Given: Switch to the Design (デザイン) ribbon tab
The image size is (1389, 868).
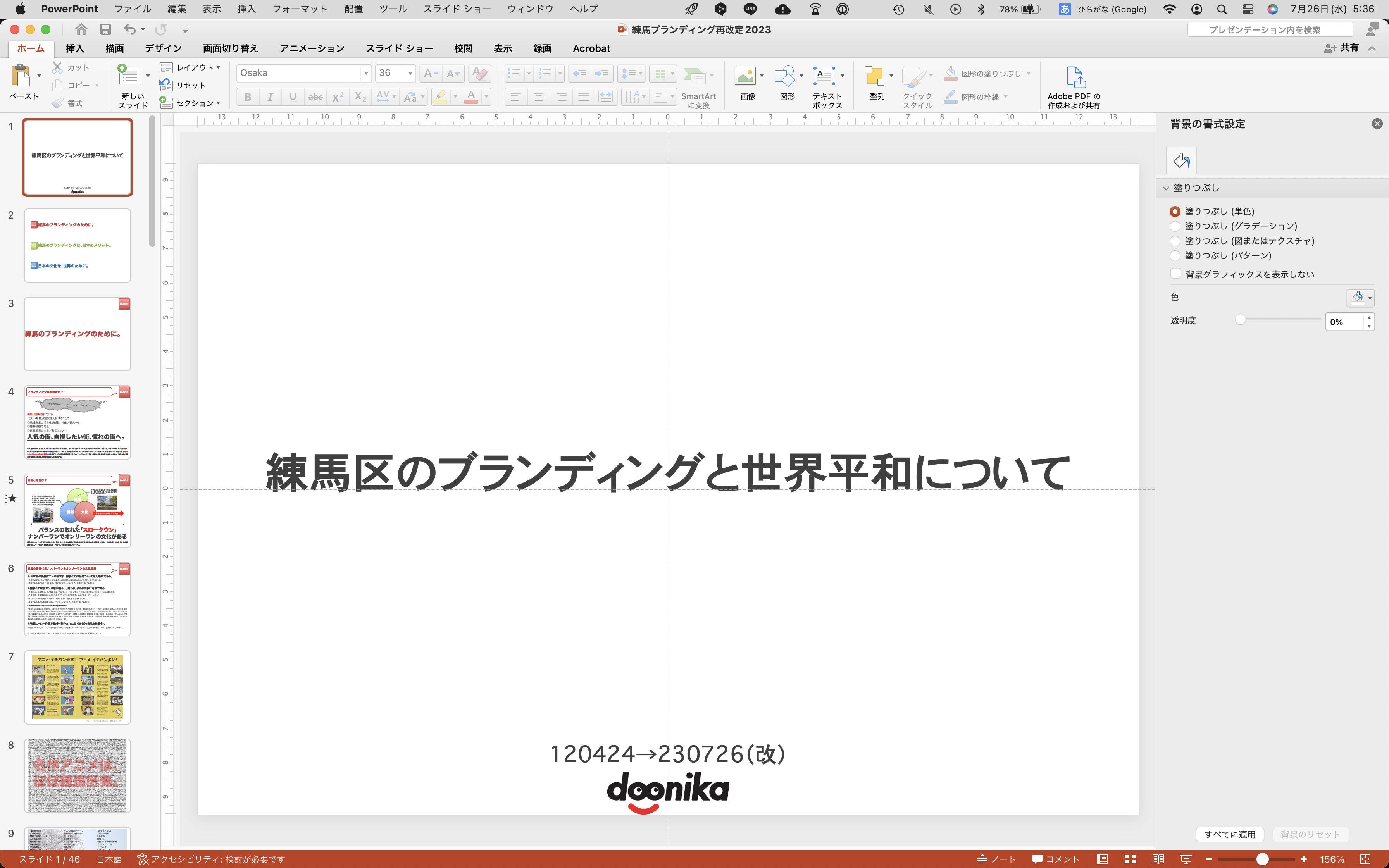Looking at the screenshot, I should (163, 48).
